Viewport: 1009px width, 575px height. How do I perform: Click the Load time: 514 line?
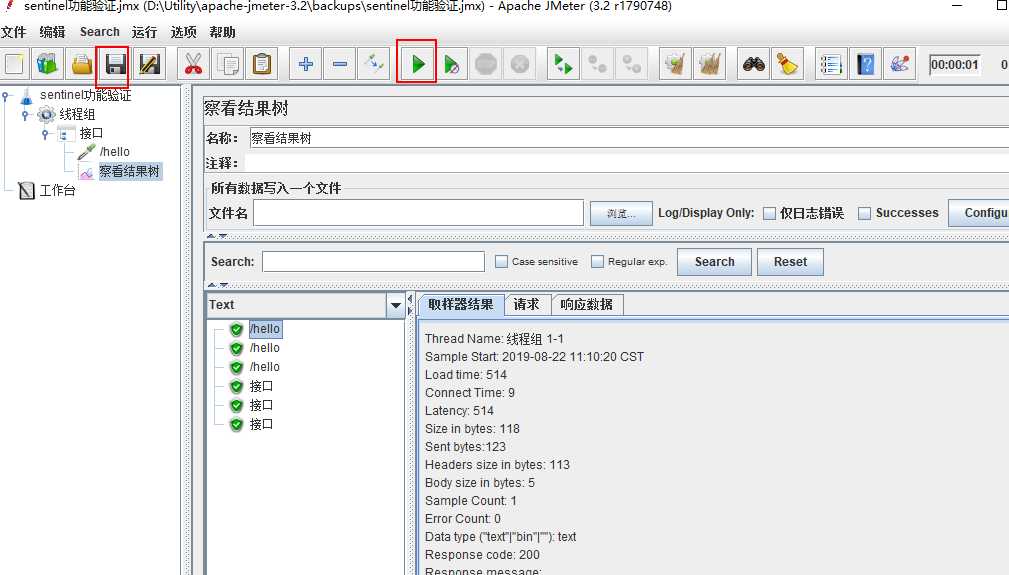point(466,374)
